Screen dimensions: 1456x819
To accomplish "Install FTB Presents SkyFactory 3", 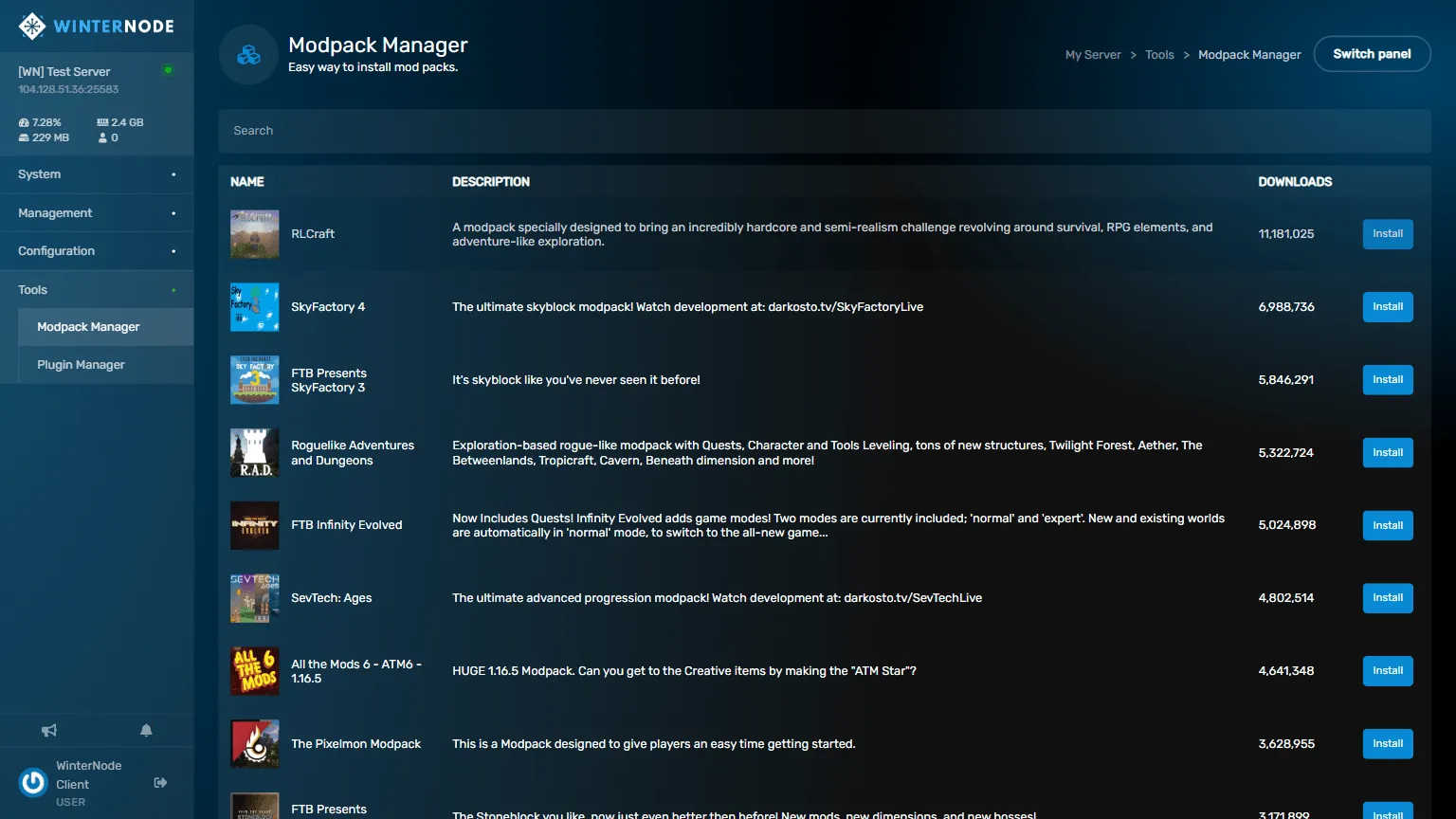I will pos(1388,380).
